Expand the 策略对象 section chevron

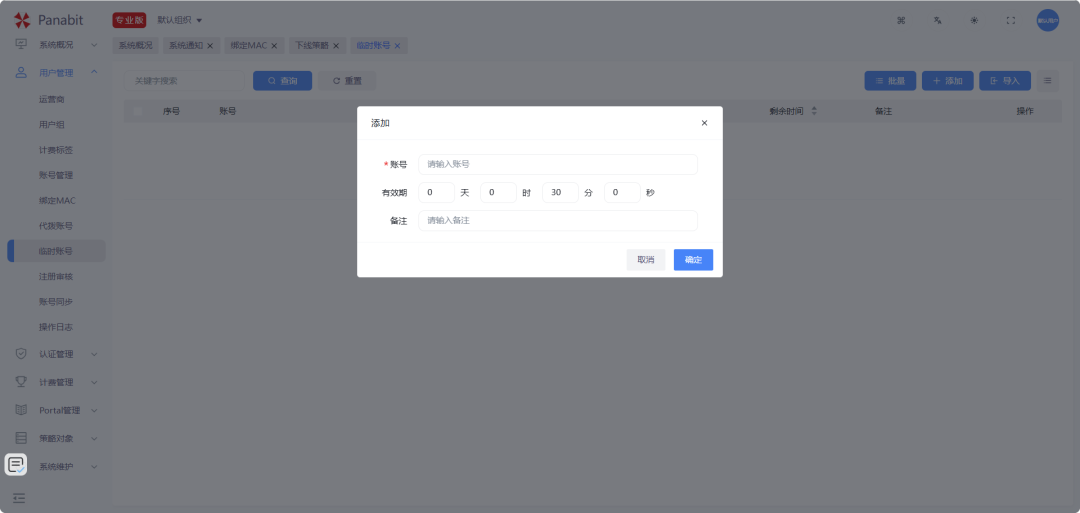click(94, 438)
